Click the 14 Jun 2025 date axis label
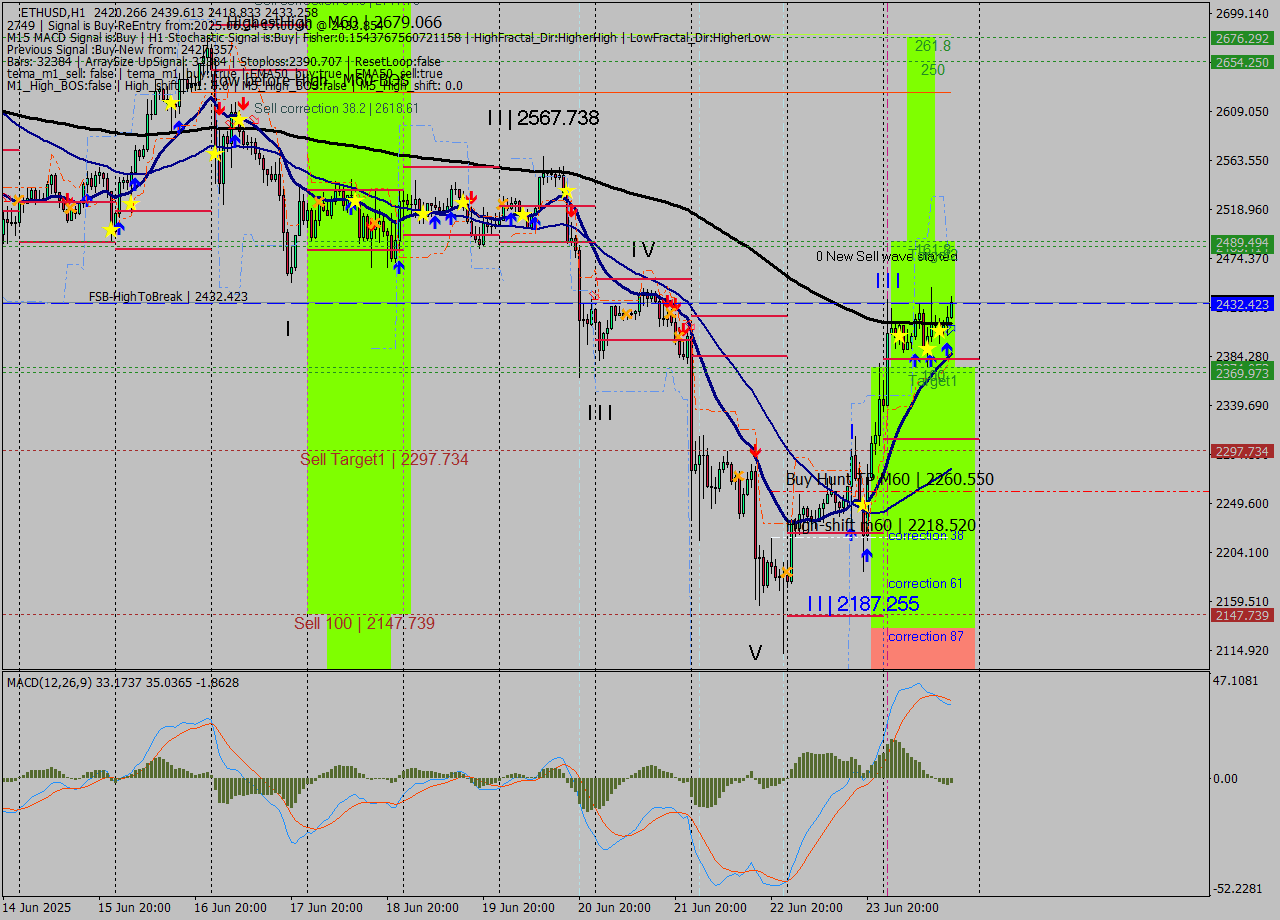Image resolution: width=1280 pixels, height=920 pixels. point(35,908)
